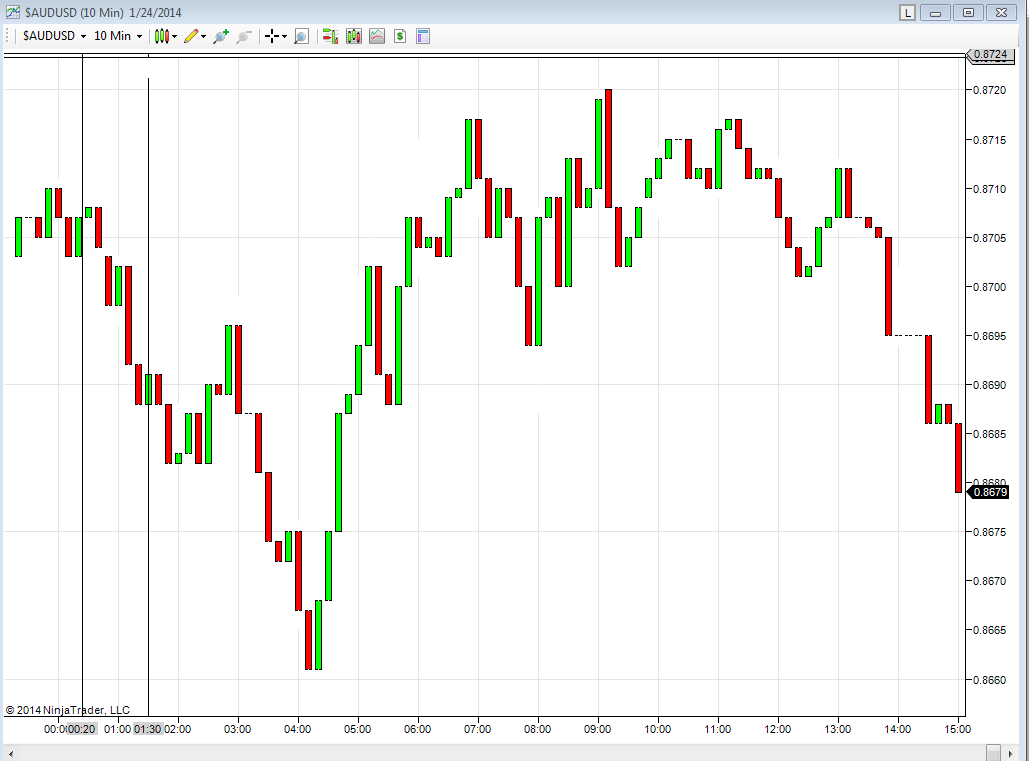
Task: Maximize the $AUDUSD chart window
Action: click(968, 12)
